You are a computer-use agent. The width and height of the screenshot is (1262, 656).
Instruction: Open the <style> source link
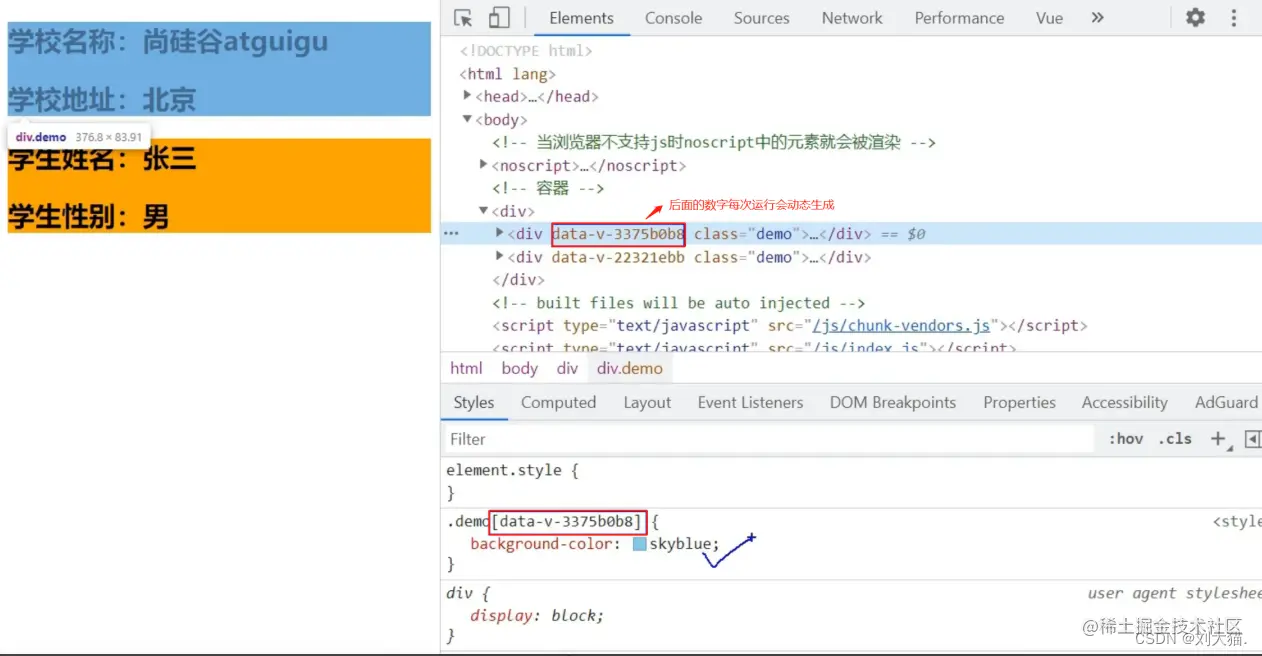coord(1237,521)
